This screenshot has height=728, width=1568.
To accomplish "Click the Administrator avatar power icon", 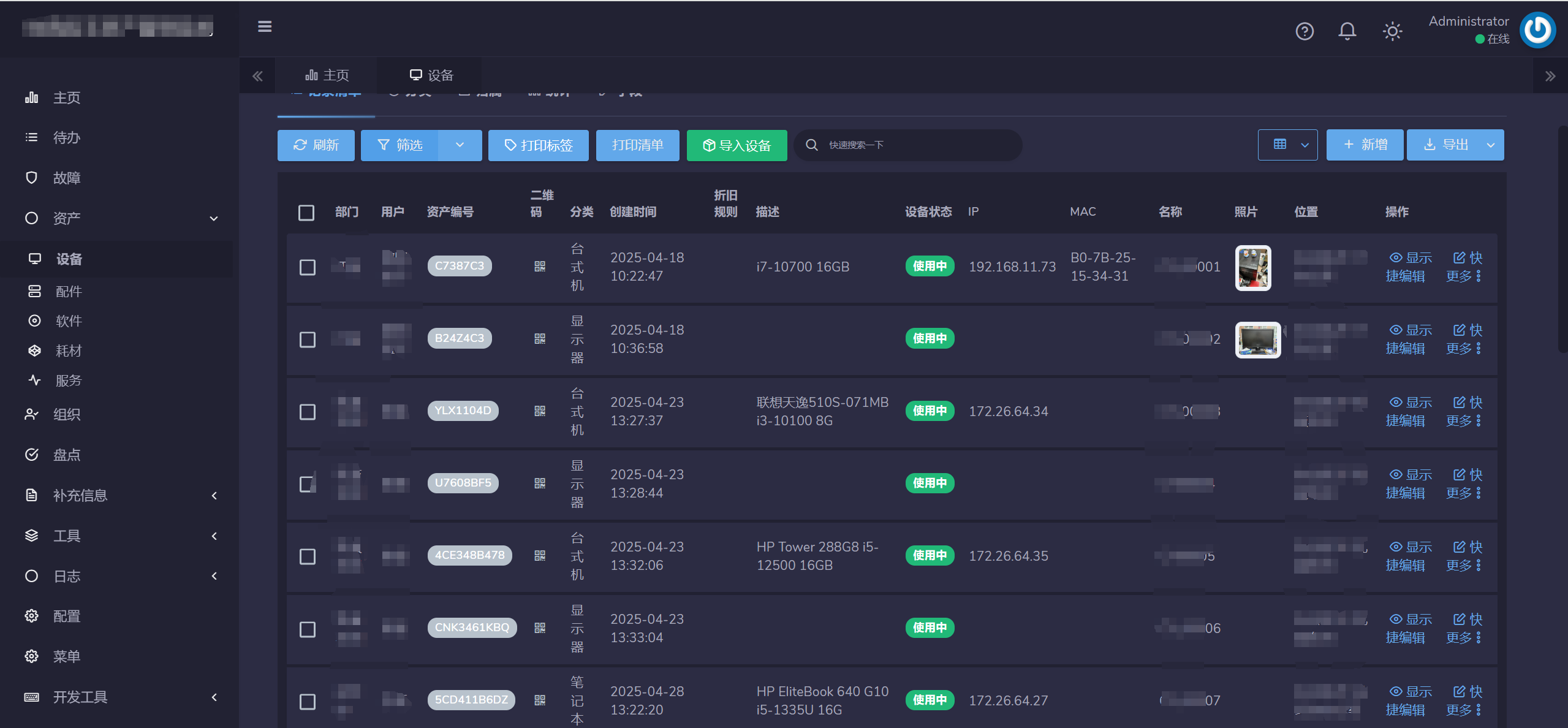I will [1537, 30].
